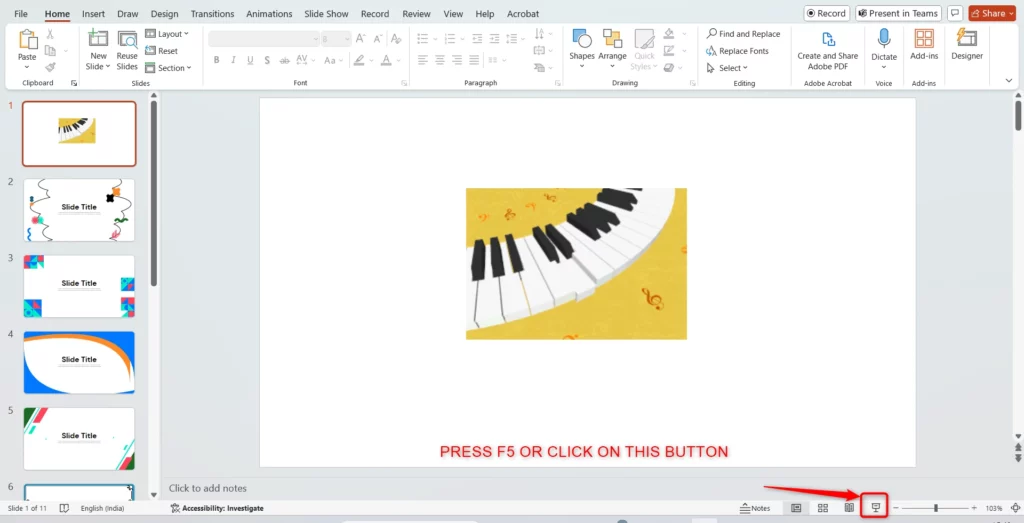The width and height of the screenshot is (1024, 523).
Task: Open the Section dropdown menu
Action: pos(169,68)
